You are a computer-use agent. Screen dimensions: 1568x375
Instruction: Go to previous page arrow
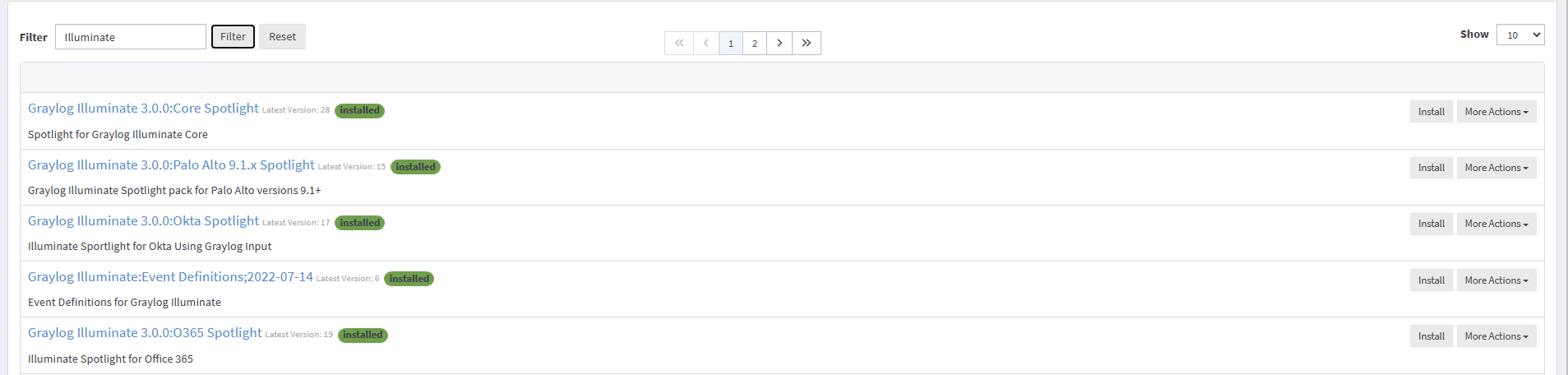tap(706, 44)
